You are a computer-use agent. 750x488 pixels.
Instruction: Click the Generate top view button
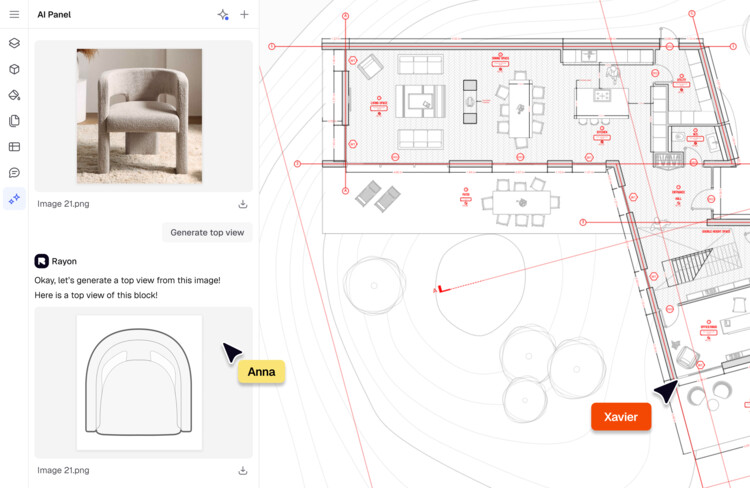coord(207,232)
